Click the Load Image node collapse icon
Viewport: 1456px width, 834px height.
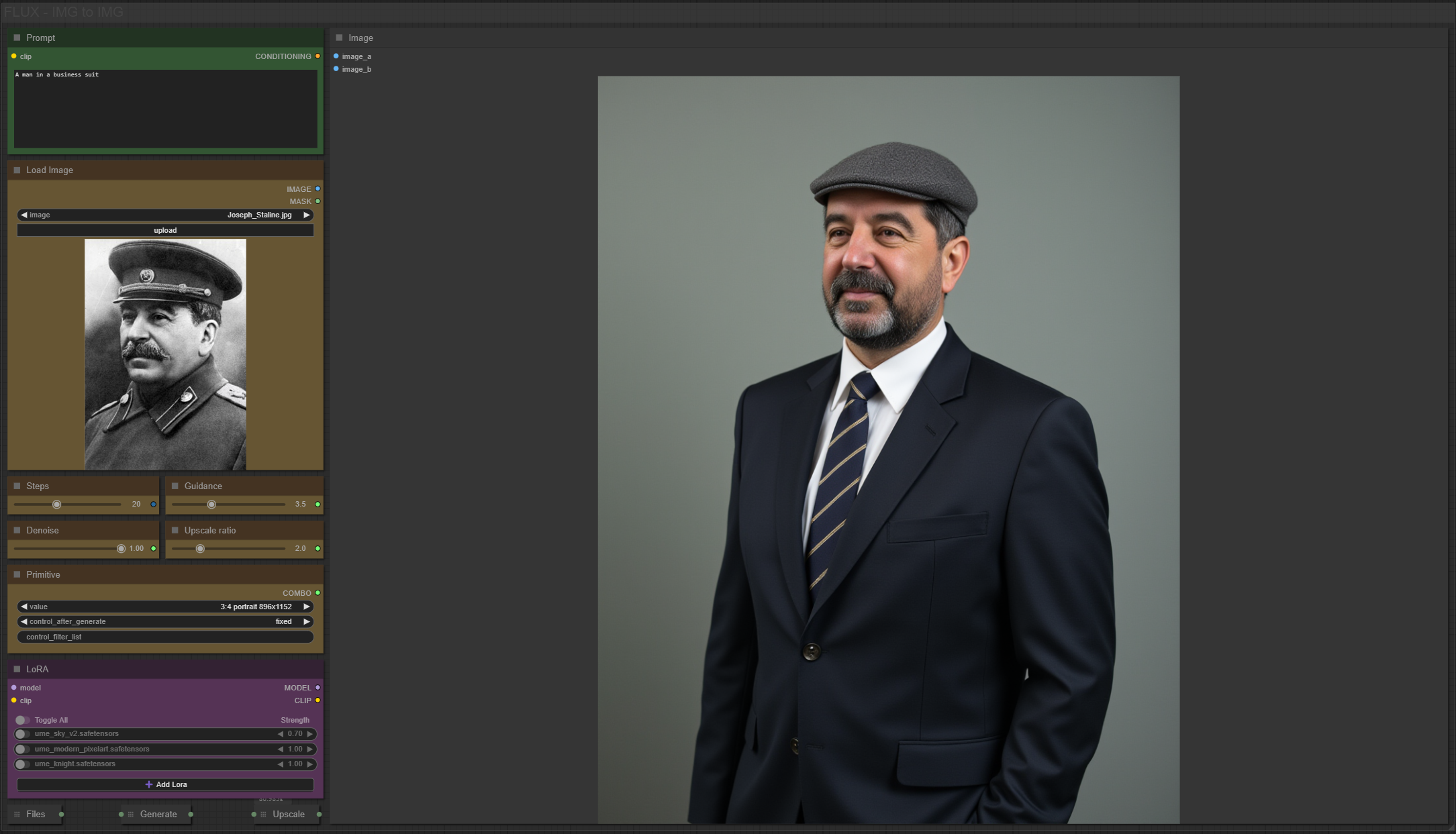point(17,170)
